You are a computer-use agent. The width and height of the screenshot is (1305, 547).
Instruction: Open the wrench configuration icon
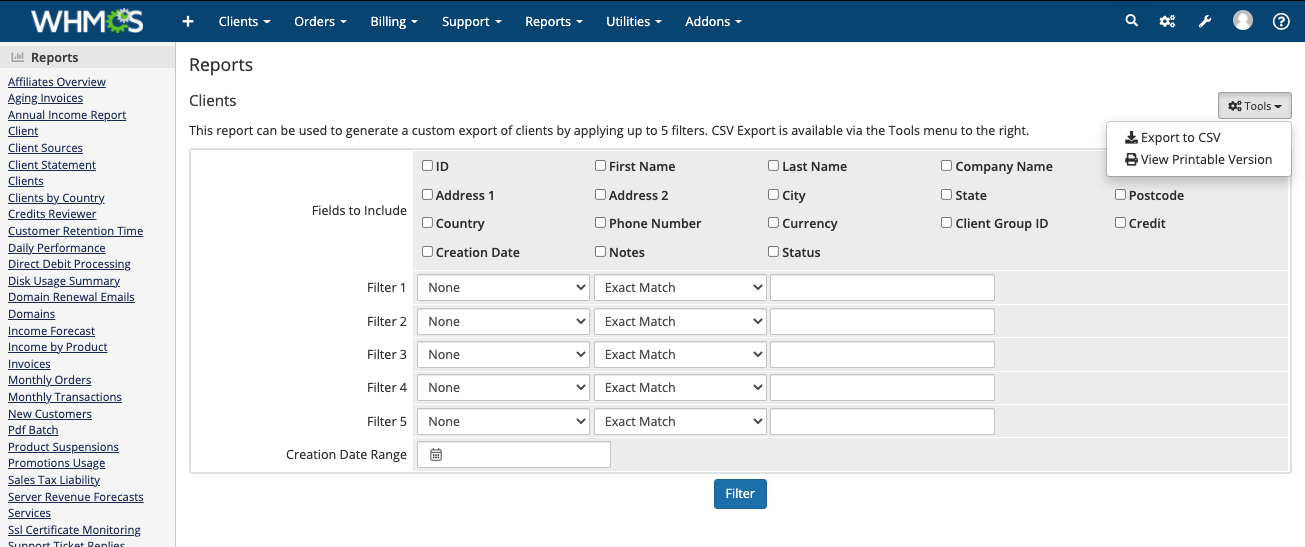[x=1205, y=21]
